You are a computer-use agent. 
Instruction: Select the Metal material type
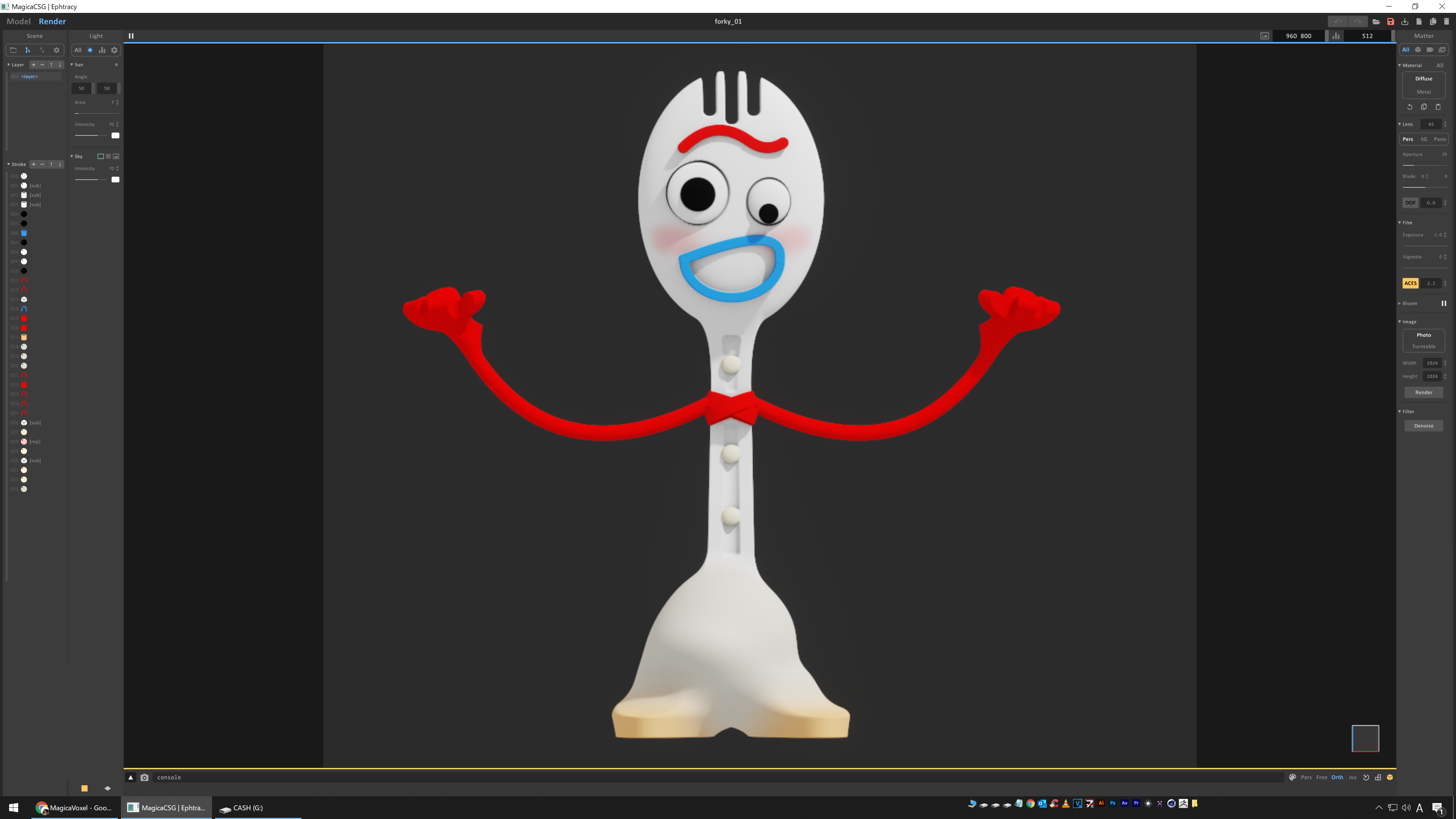click(1424, 91)
